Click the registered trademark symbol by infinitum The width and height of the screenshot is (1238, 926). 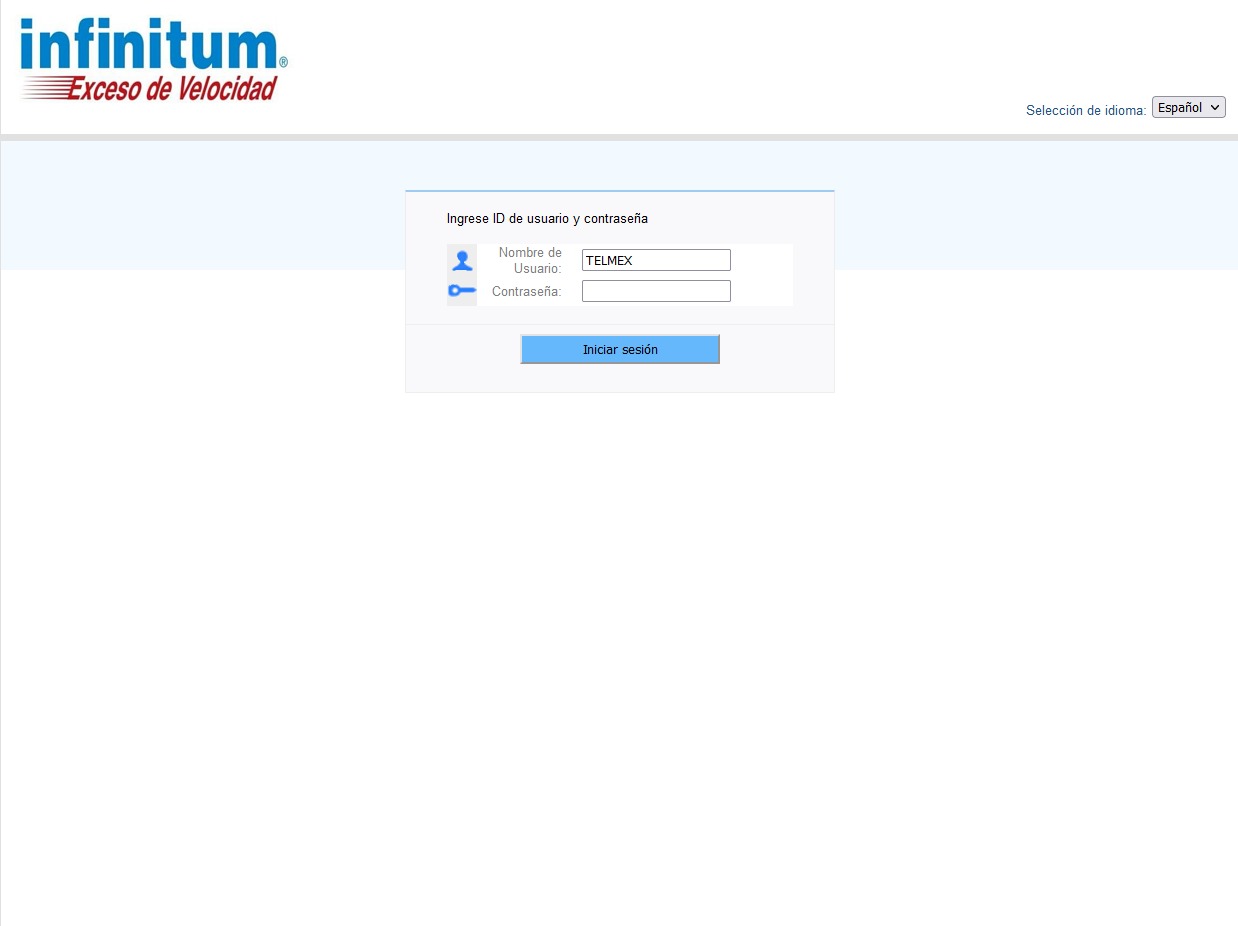pos(283,62)
